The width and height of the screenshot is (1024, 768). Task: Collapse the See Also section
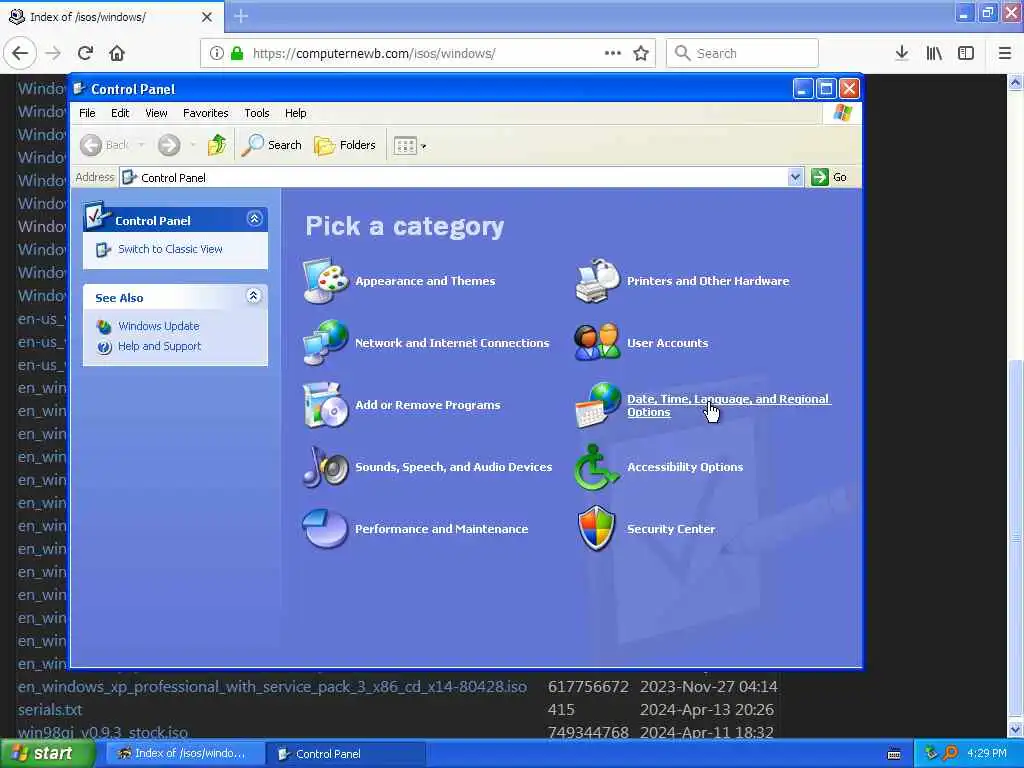(253, 296)
